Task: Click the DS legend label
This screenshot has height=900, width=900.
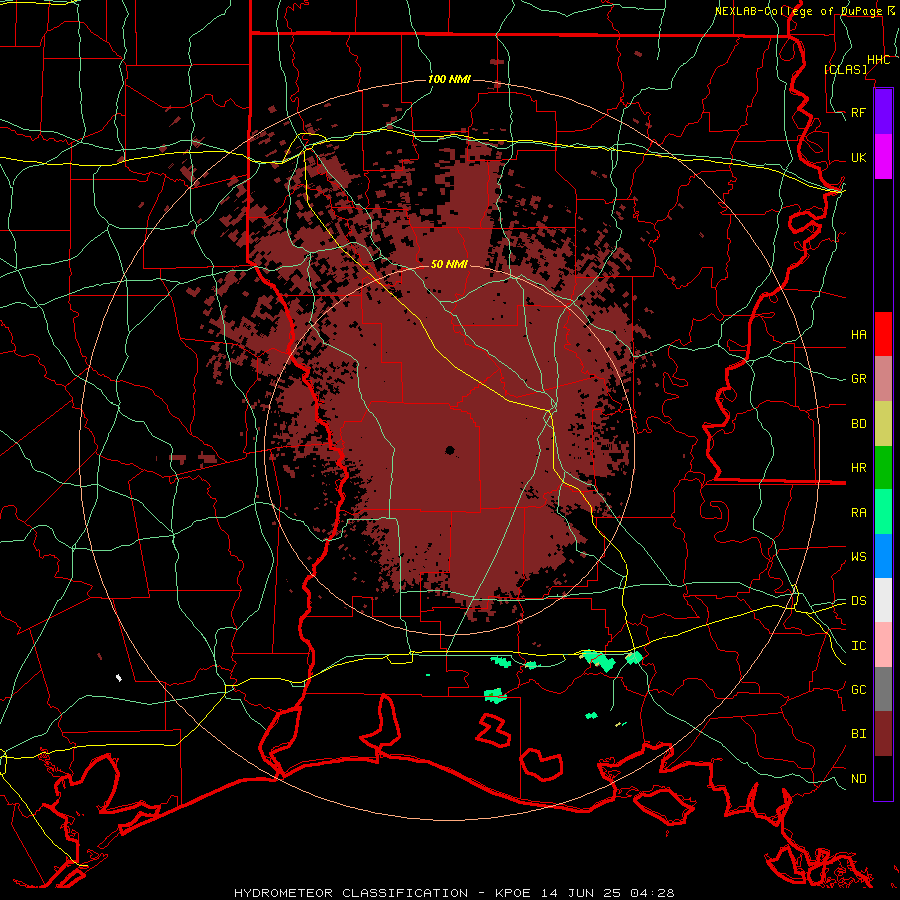Action: tap(858, 601)
